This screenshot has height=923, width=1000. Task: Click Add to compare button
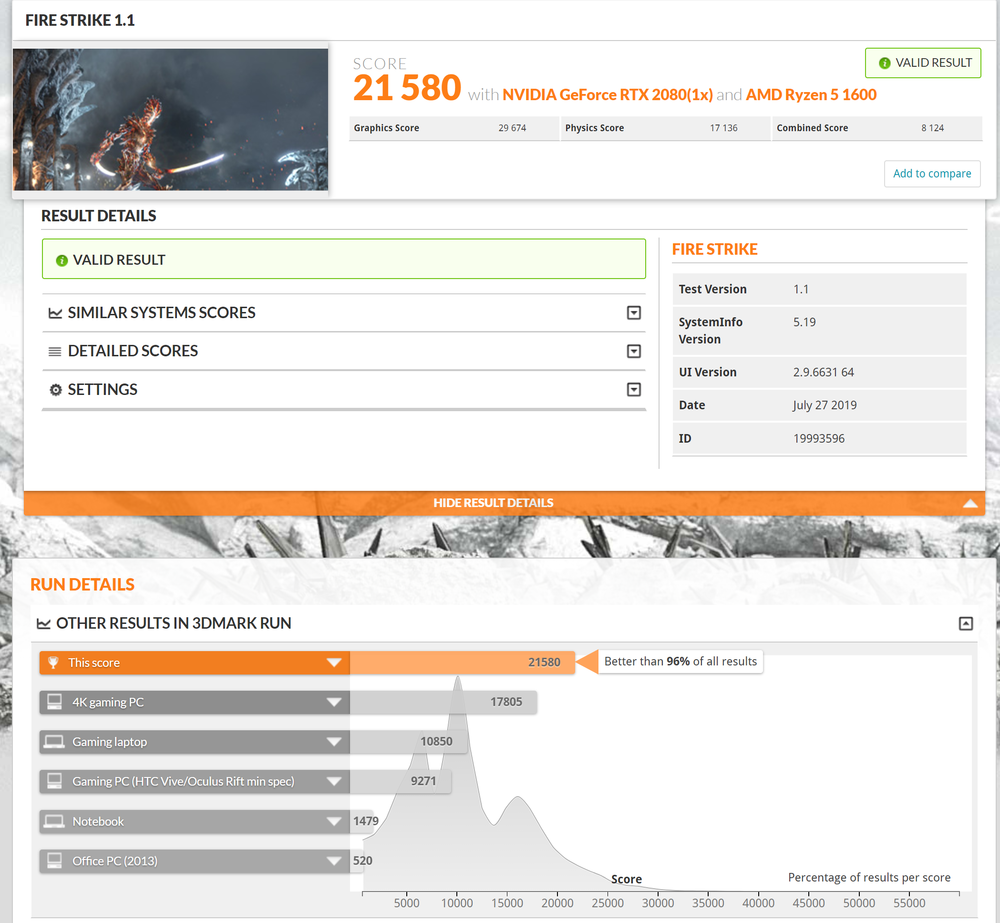click(931, 174)
